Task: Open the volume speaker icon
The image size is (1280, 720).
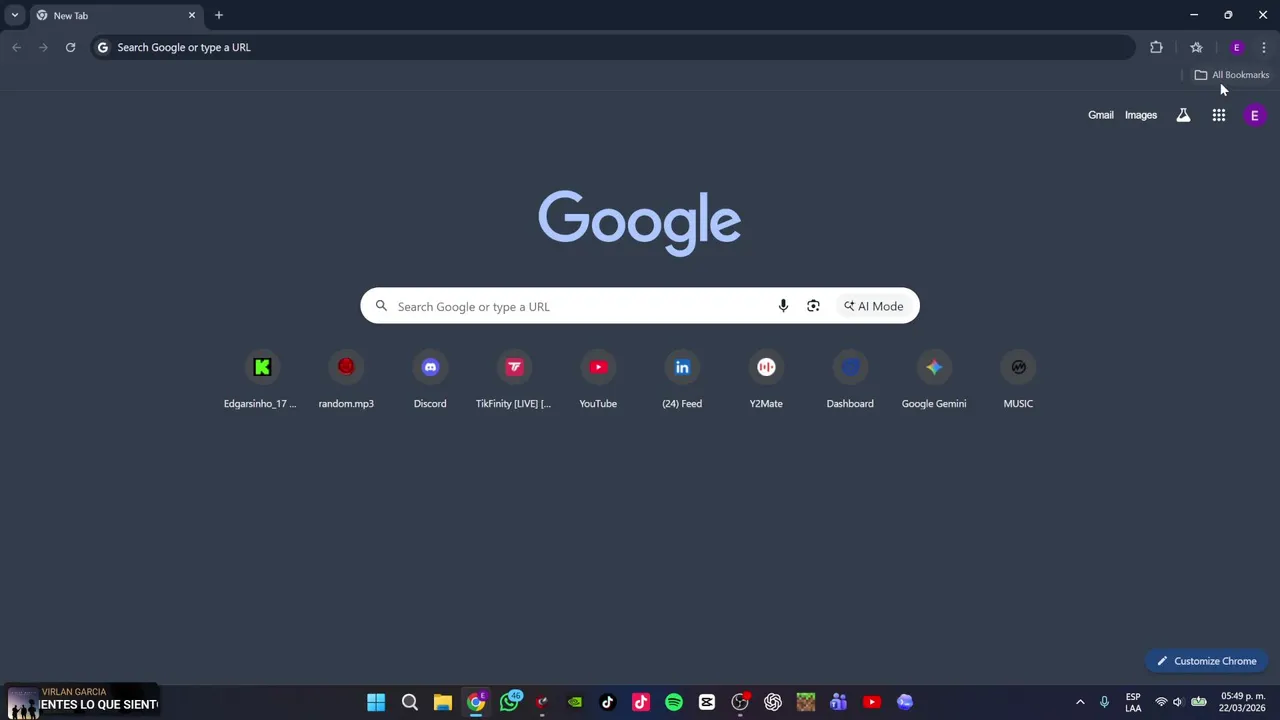Action: (1178, 702)
